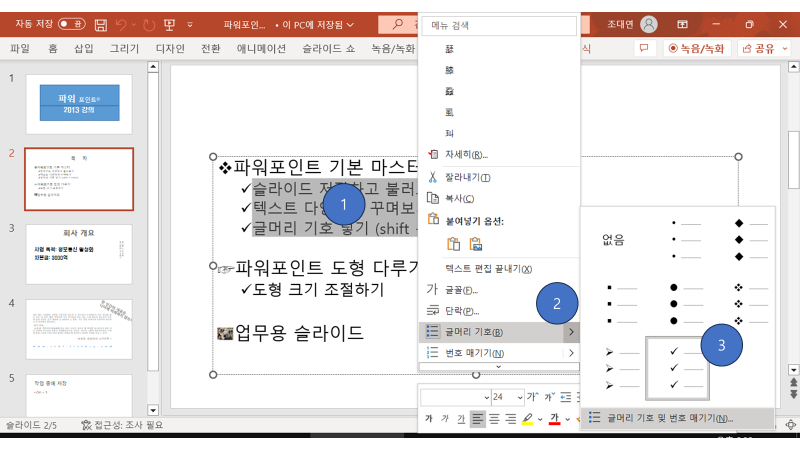The height and width of the screenshot is (450, 800).
Task: Switch to the 슬라이드 쇼 tab
Action: pyautogui.click(x=328, y=48)
